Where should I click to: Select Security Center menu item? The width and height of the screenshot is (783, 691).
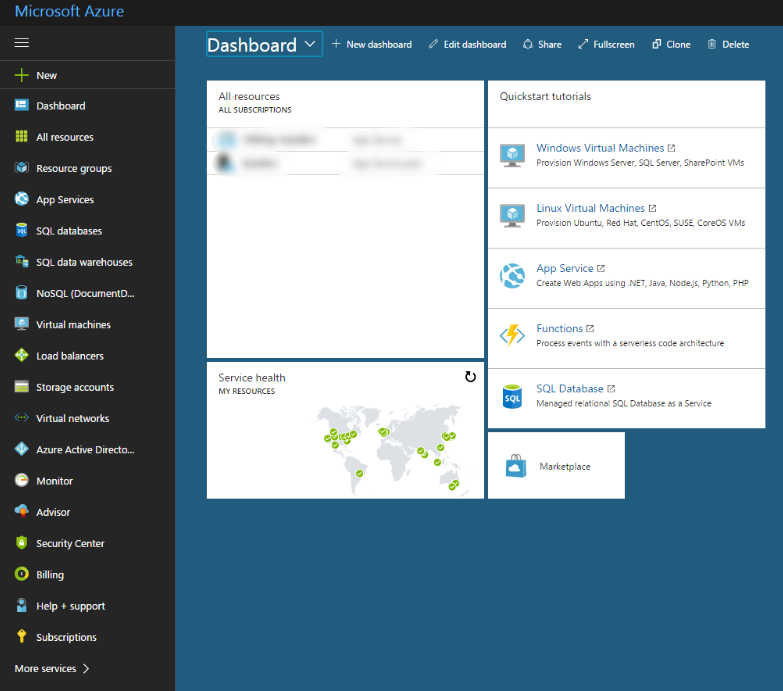[70, 543]
